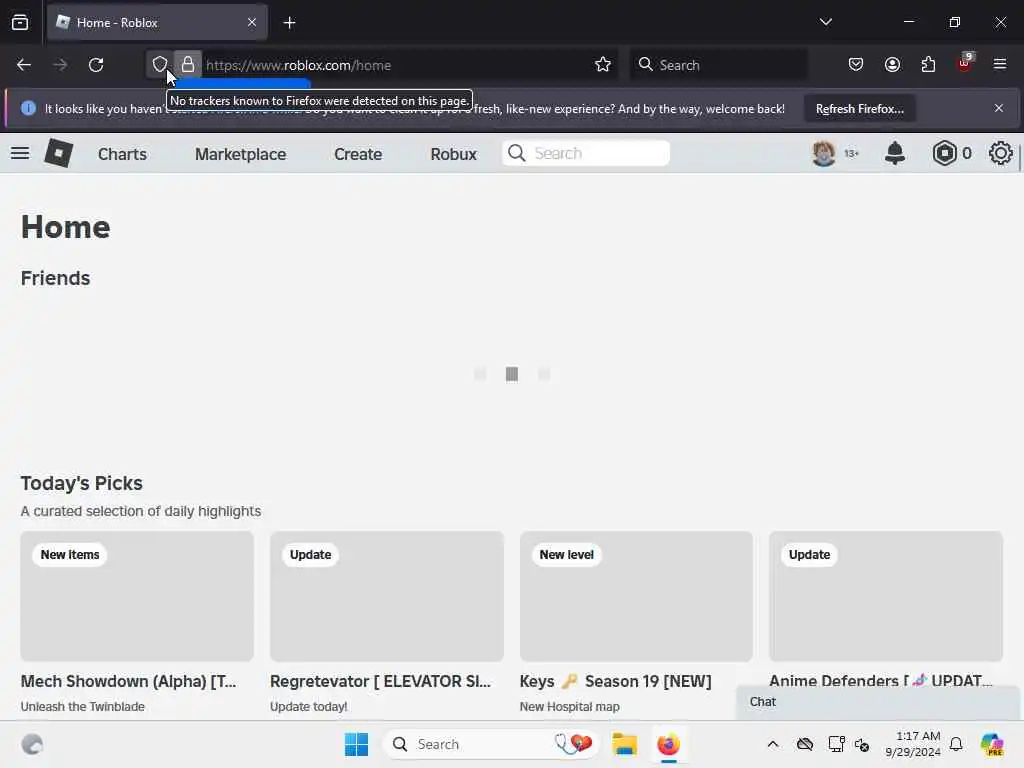Viewport: 1024px width, 768px height.
Task: Click the 'Unleash the Twinblade' caption
Action: point(82,707)
